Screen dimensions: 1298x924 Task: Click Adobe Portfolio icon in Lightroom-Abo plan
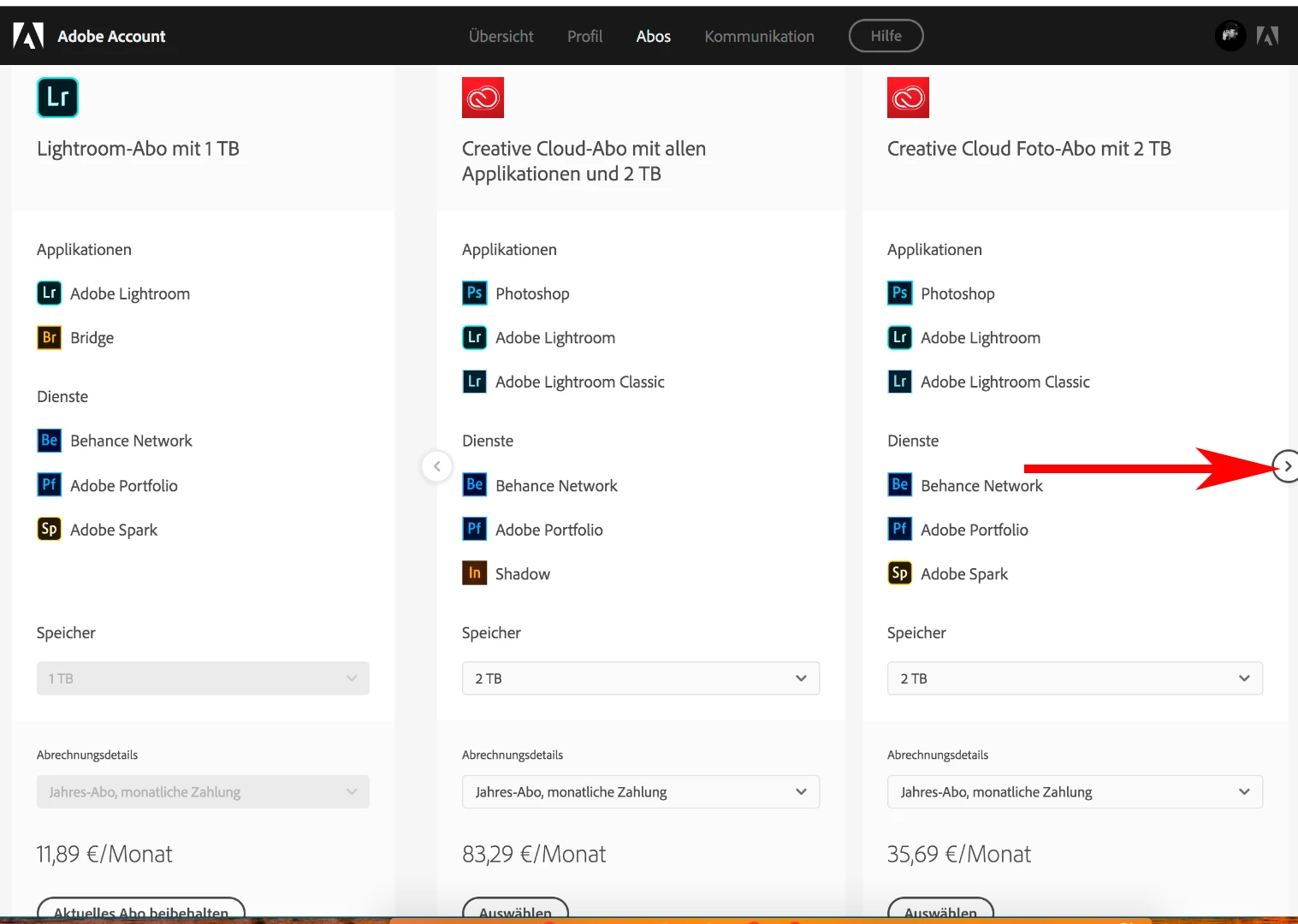pyautogui.click(x=50, y=485)
